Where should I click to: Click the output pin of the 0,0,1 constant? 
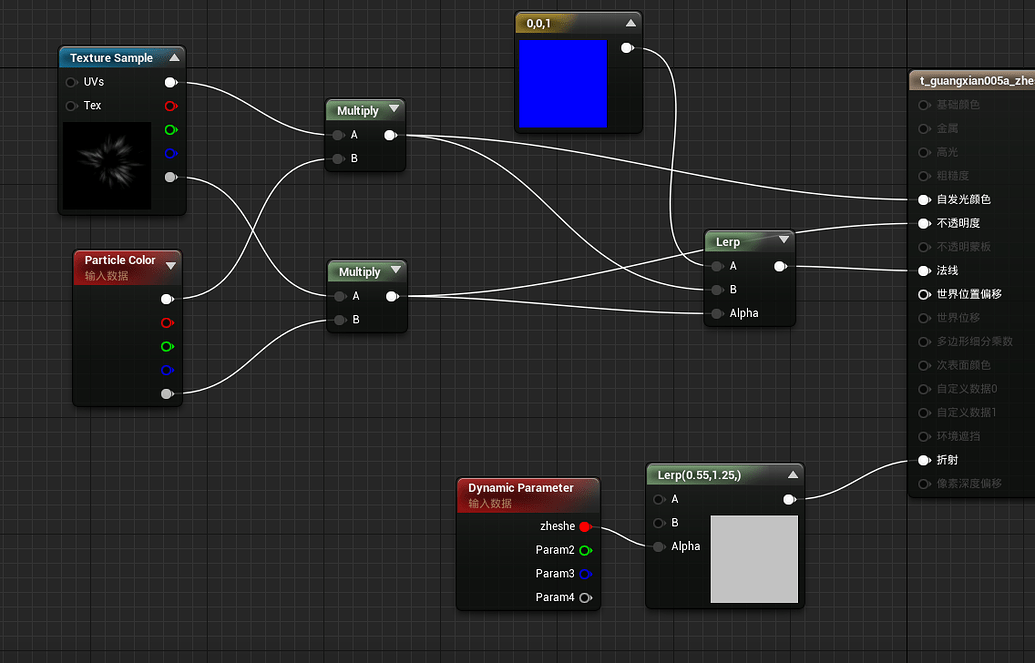pyautogui.click(x=628, y=47)
